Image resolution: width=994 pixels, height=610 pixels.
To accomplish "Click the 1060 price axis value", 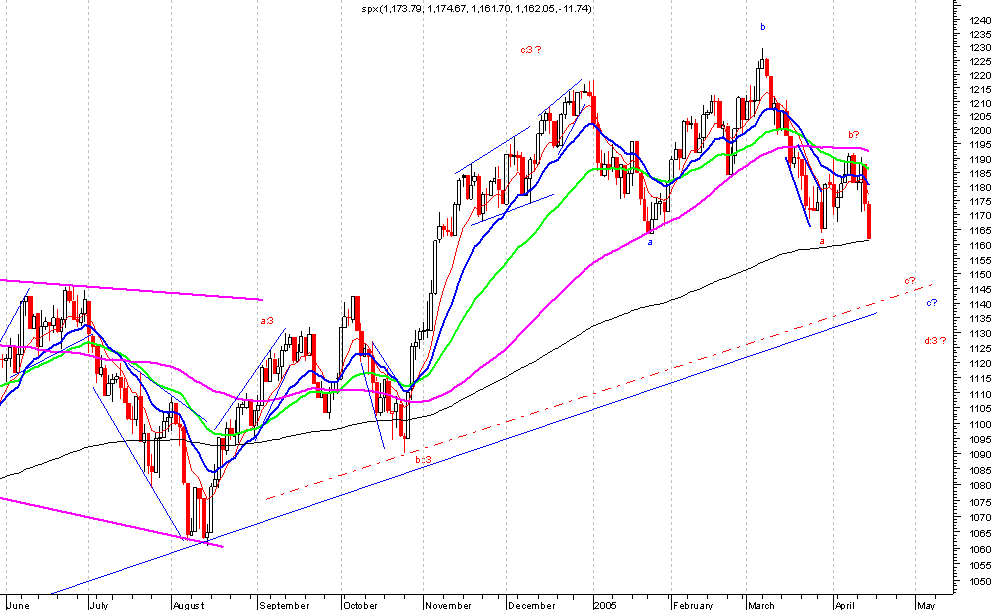I will 980,550.
